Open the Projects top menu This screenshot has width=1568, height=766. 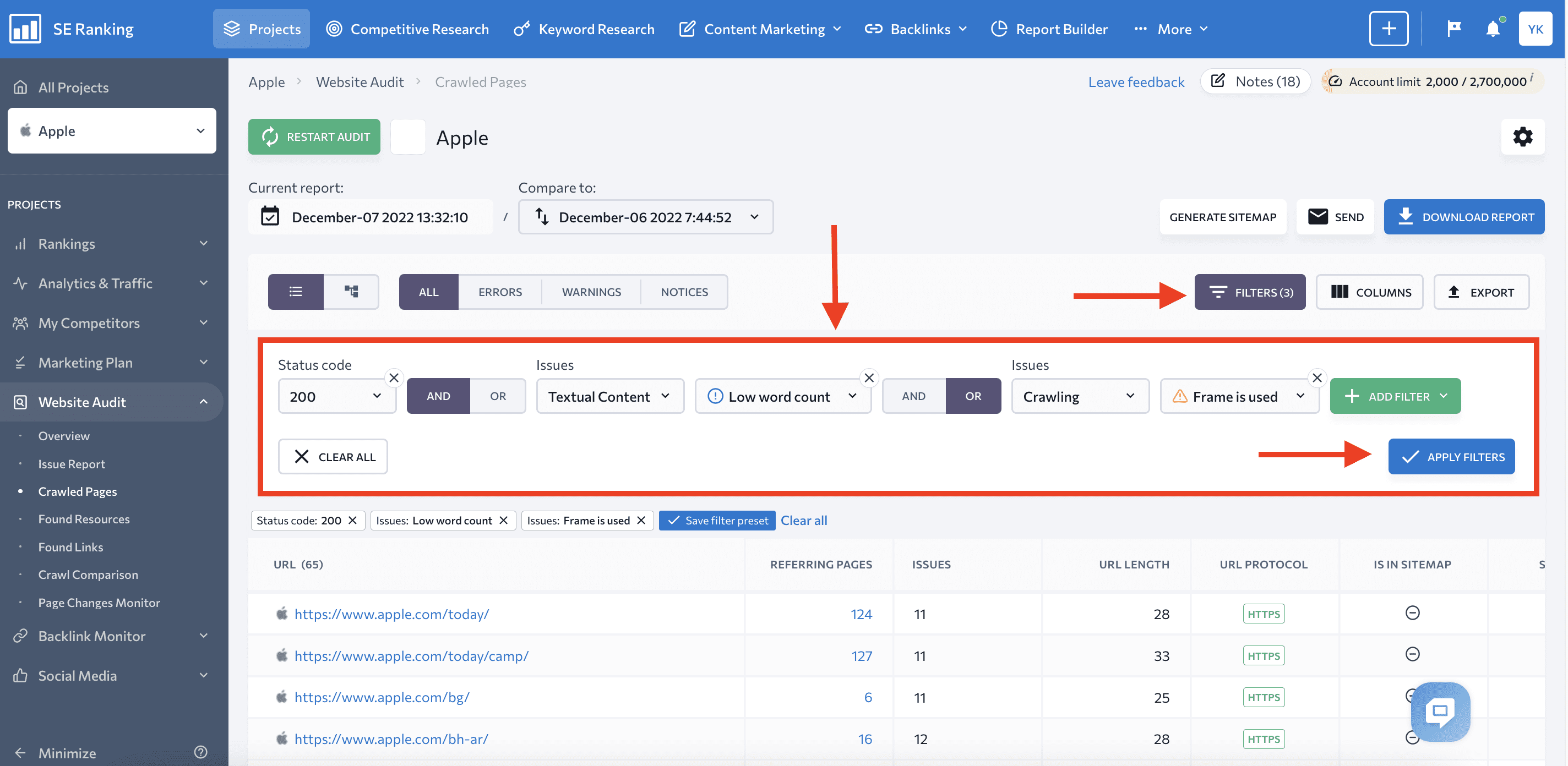point(262,29)
